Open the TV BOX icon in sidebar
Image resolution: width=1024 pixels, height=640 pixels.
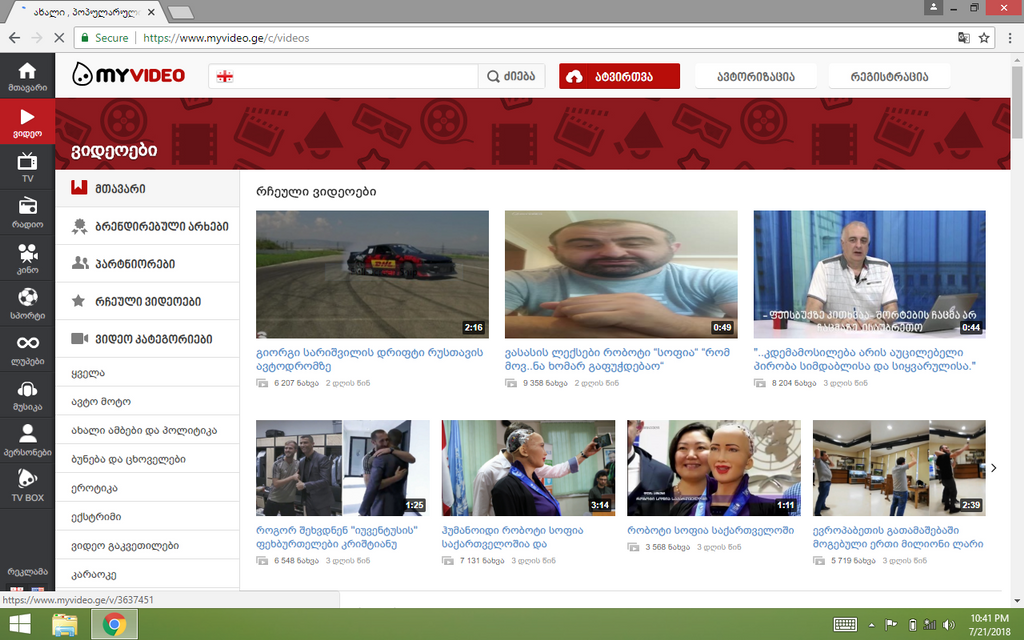pyautogui.click(x=27, y=479)
